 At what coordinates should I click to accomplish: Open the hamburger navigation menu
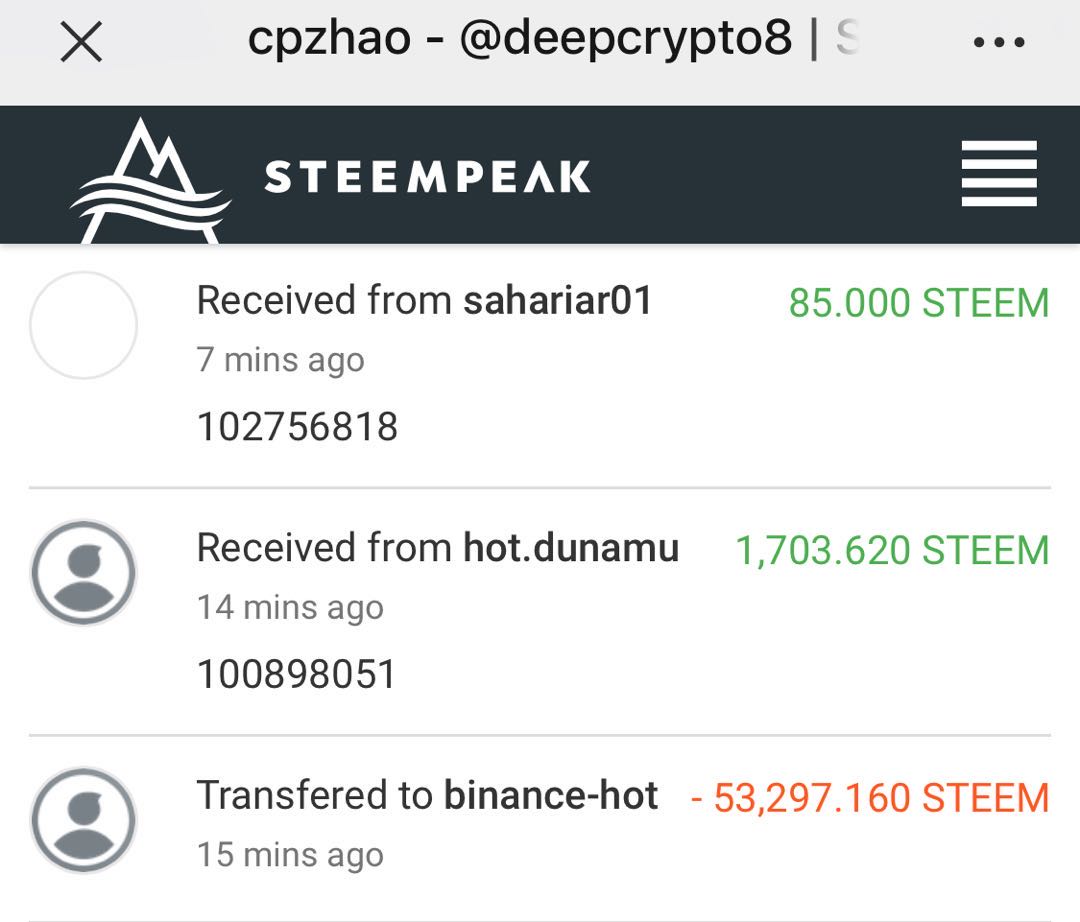(998, 174)
